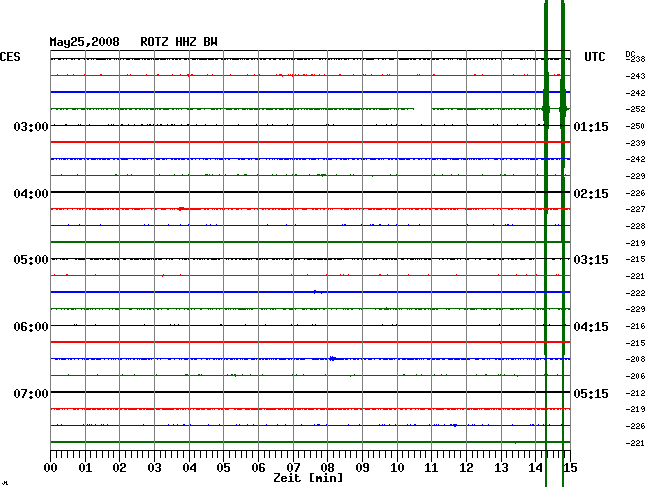Image resolution: width=650 pixels, height=494 pixels.
Task: Click the 01:15 UTC time label
Action: [591, 126]
